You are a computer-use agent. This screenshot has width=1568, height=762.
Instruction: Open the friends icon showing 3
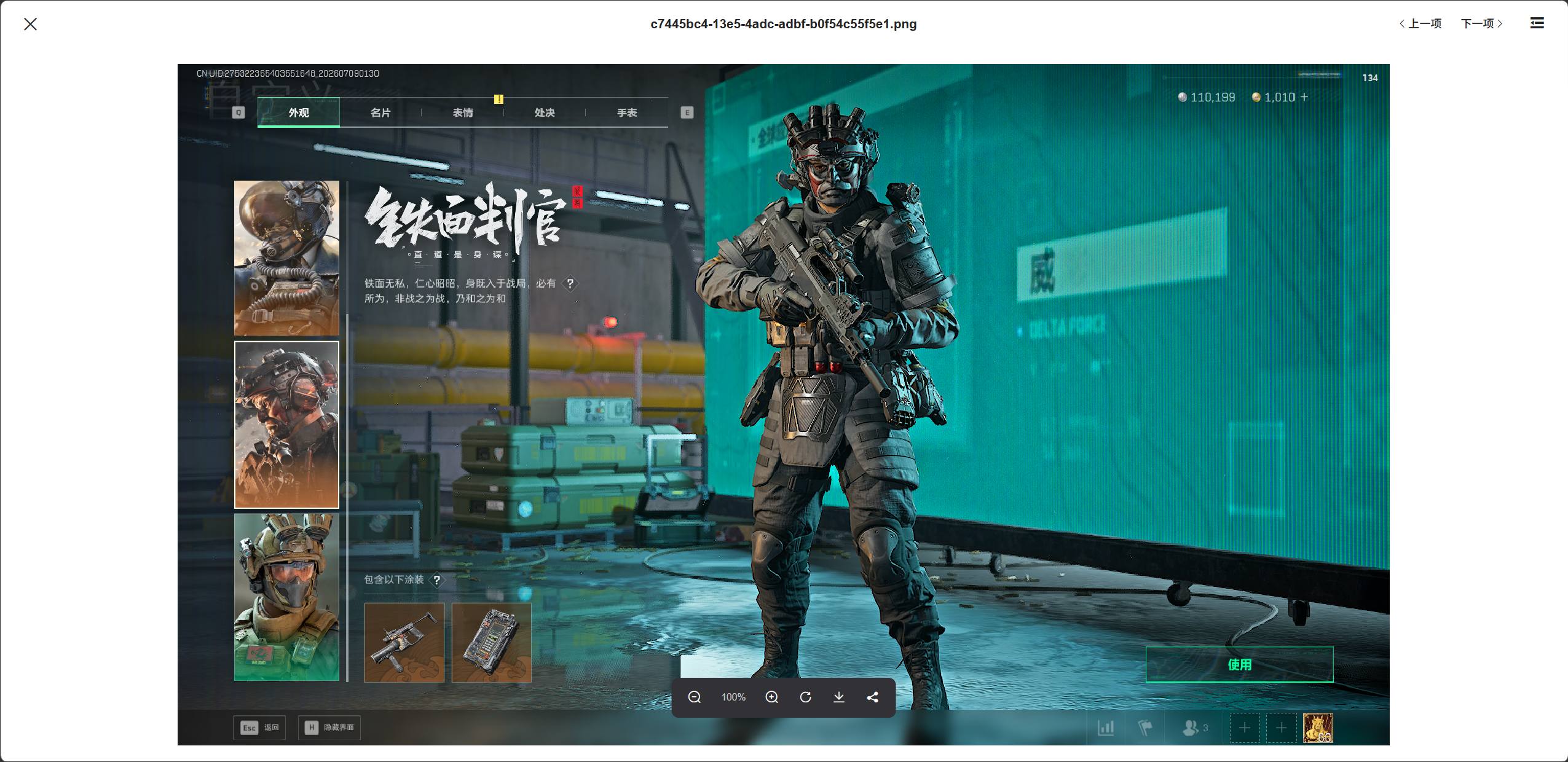(x=1195, y=728)
